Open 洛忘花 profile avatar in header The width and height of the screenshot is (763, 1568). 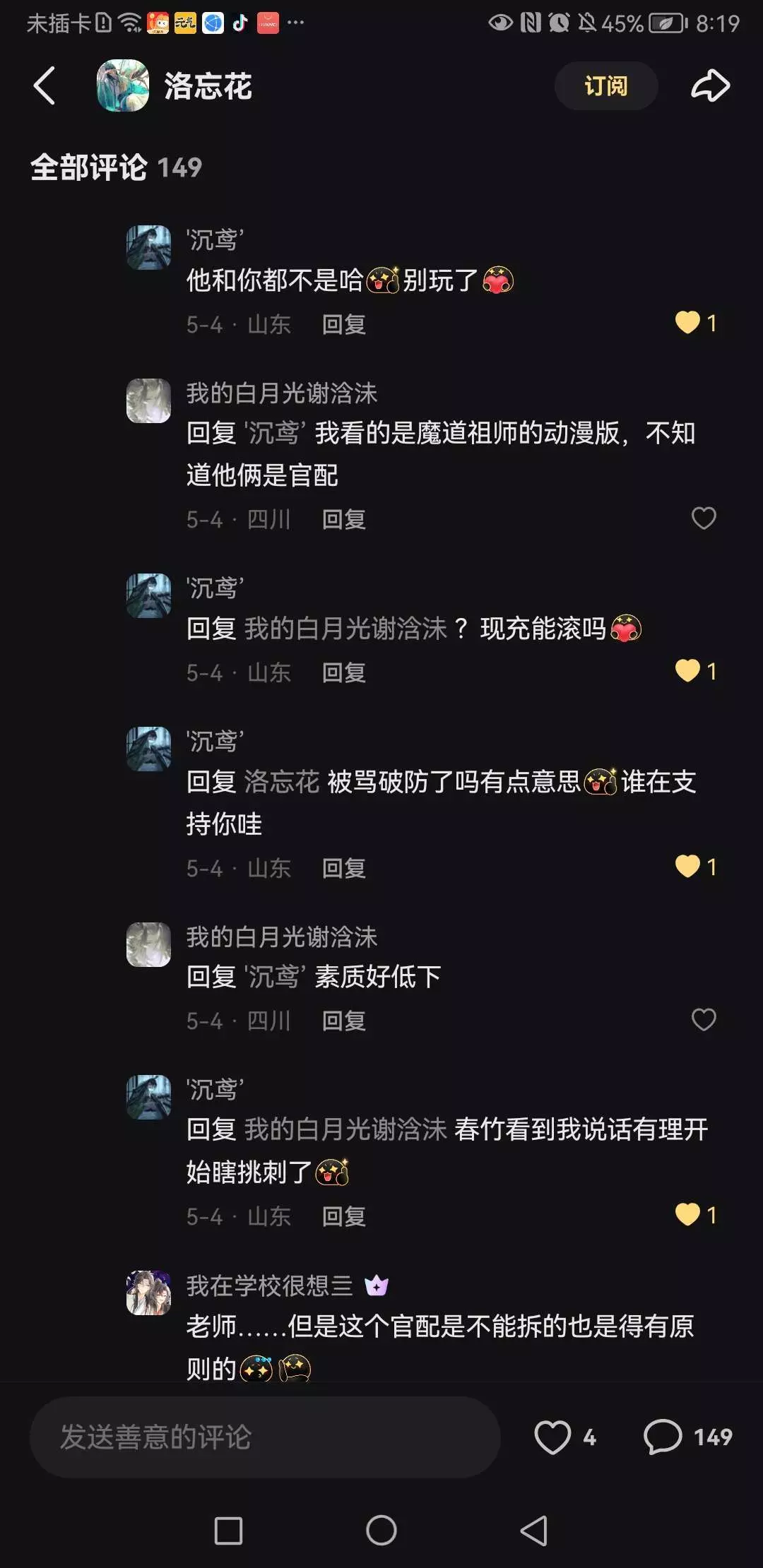(x=123, y=85)
